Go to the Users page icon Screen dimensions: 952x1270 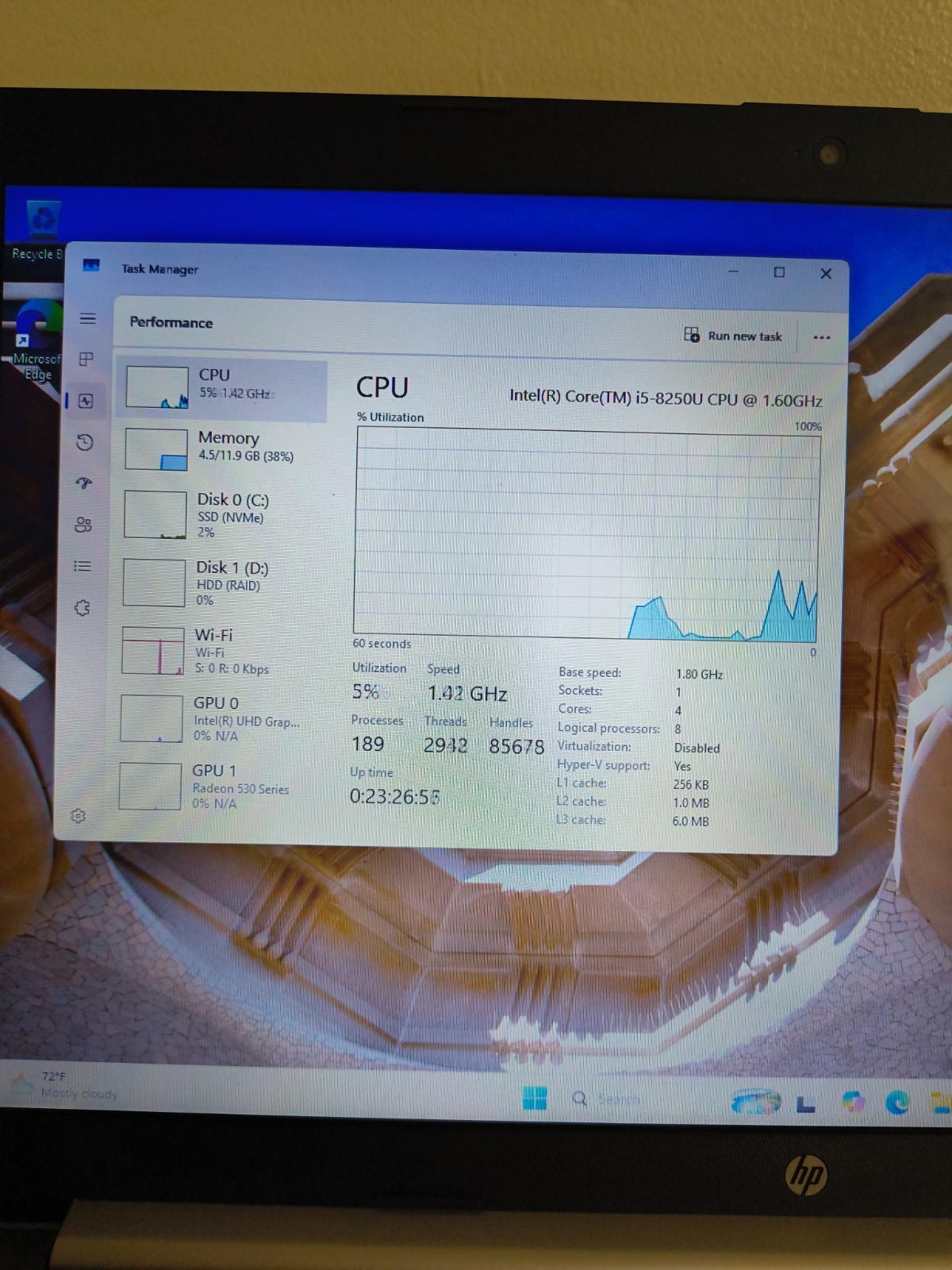pos(83,525)
